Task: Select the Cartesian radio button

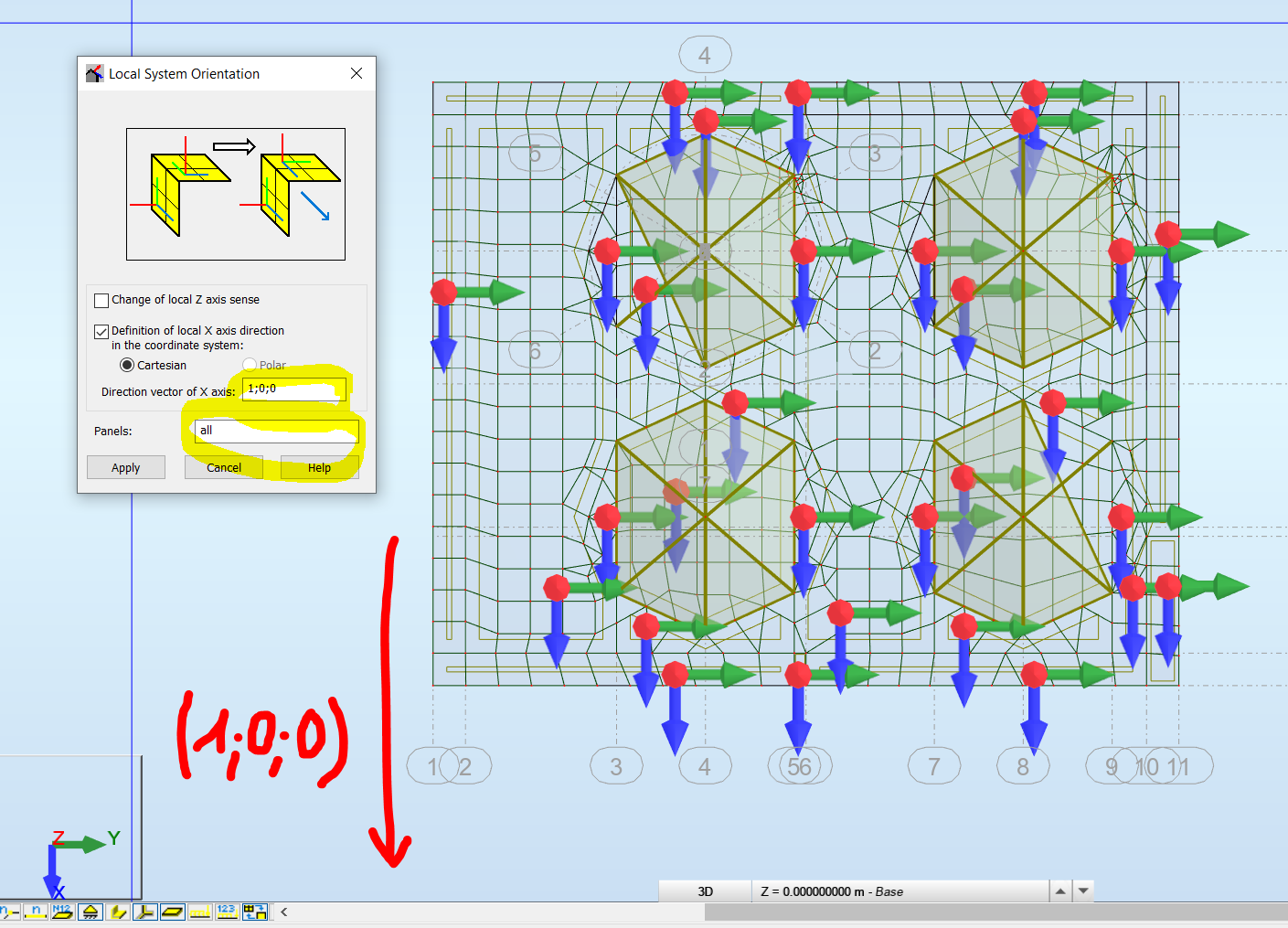Action: point(127,365)
